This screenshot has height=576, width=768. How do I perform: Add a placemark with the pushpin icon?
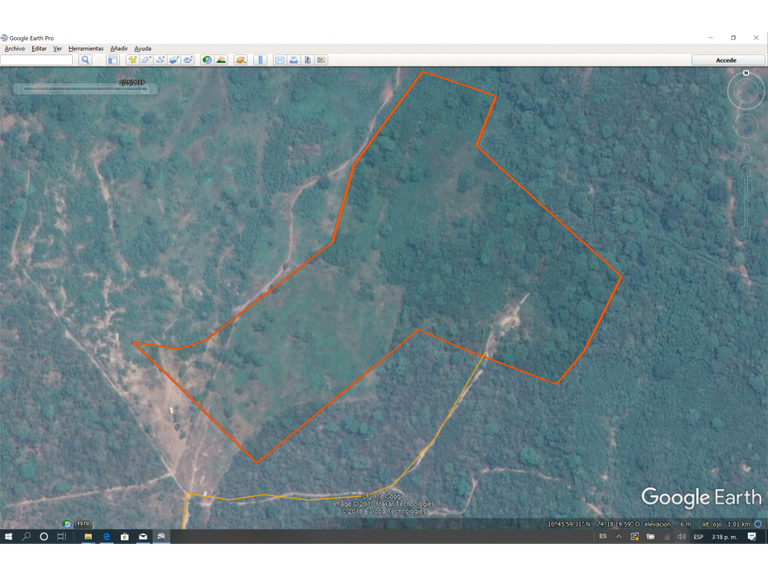(x=132, y=60)
